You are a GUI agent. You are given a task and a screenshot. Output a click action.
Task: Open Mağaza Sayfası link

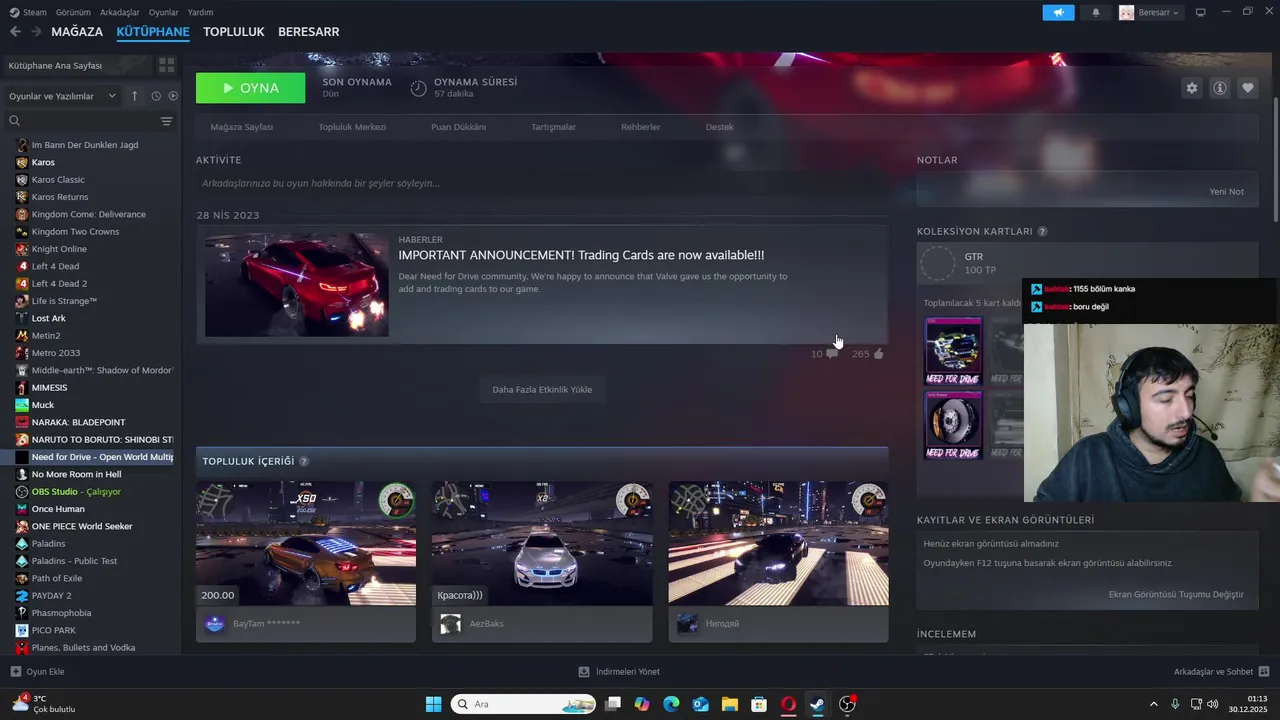click(x=242, y=127)
